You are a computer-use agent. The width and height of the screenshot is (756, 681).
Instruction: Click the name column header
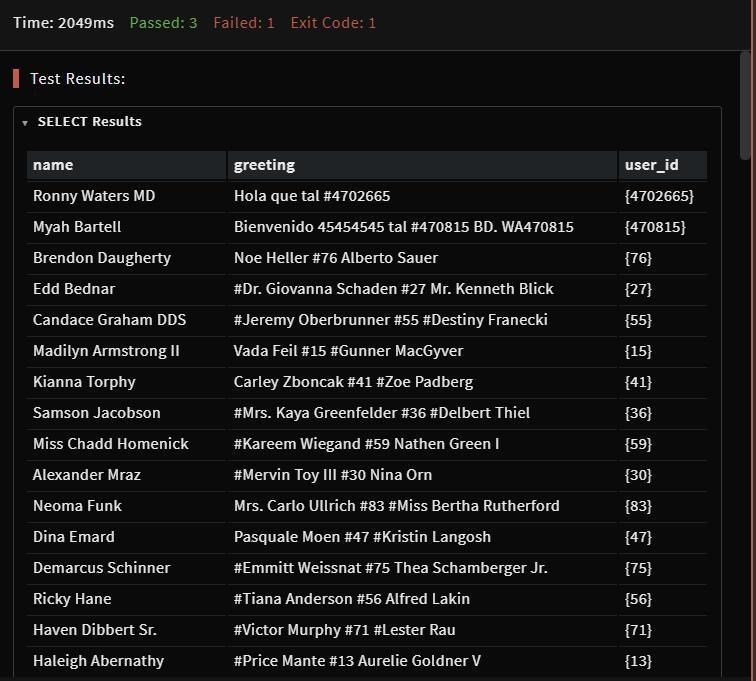click(x=53, y=165)
